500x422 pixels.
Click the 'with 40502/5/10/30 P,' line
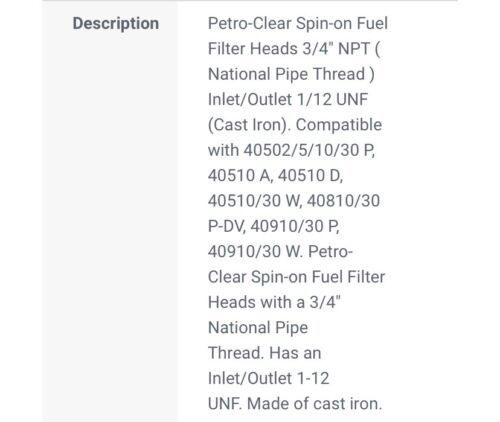pyautogui.click(x=292, y=150)
